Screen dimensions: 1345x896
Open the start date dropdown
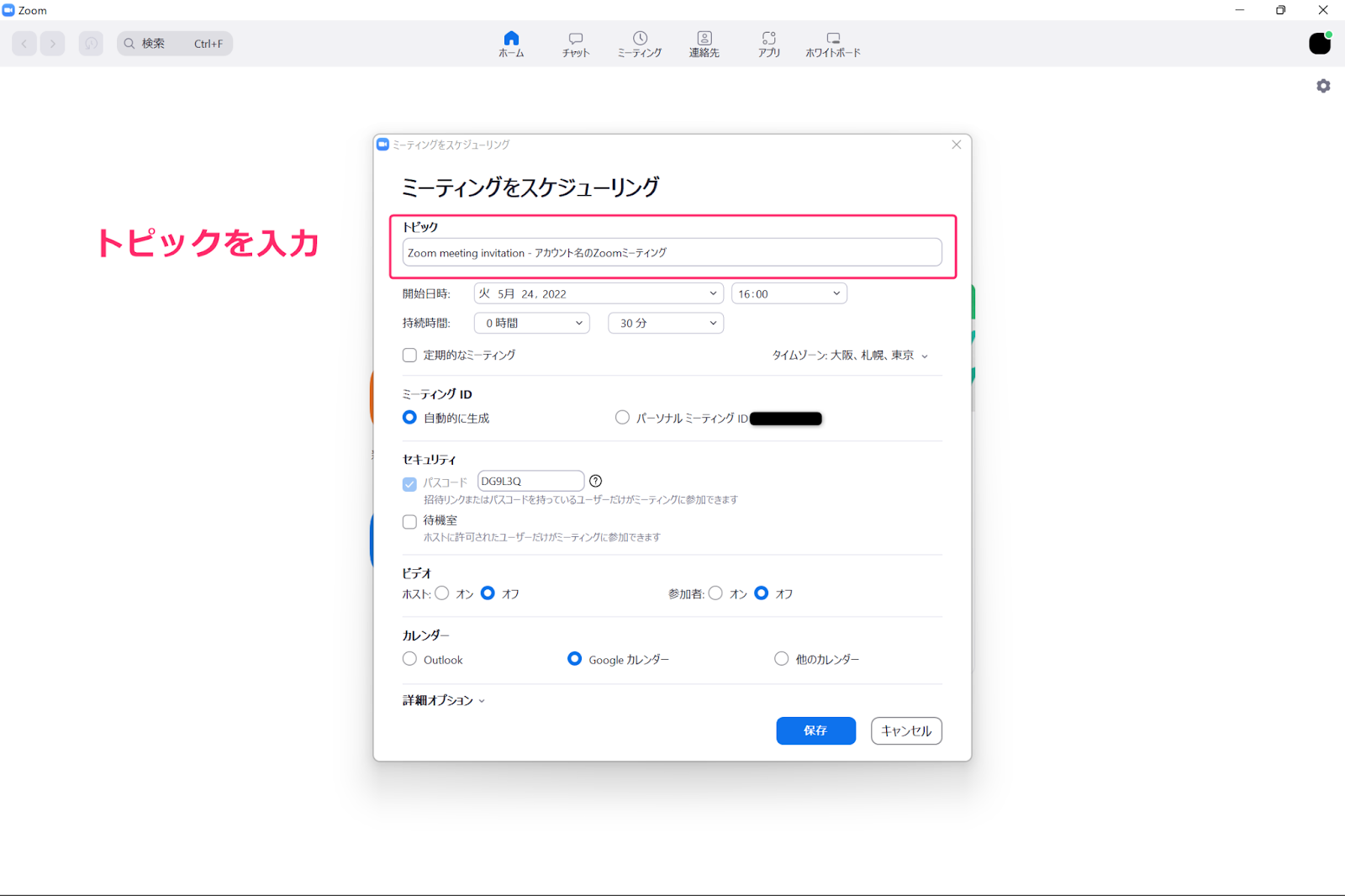(x=599, y=293)
